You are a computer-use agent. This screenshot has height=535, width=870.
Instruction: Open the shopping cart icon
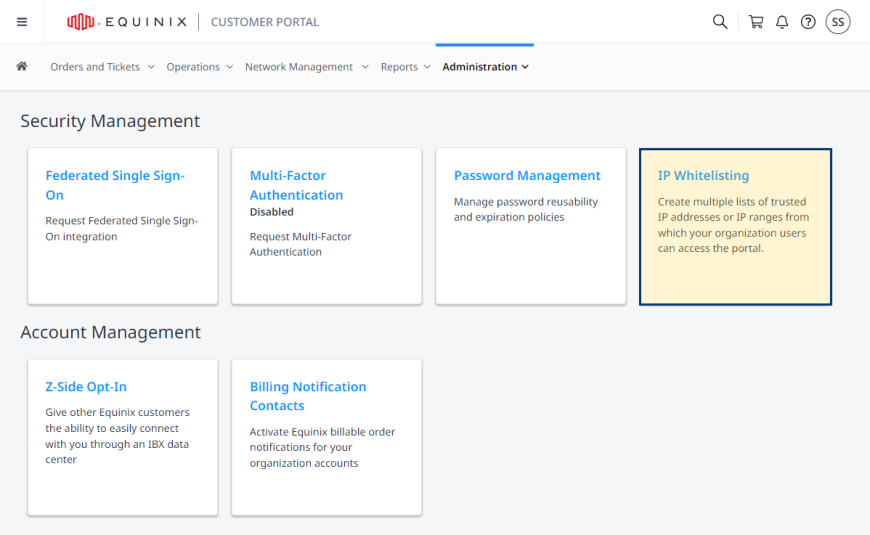pyautogui.click(x=756, y=22)
